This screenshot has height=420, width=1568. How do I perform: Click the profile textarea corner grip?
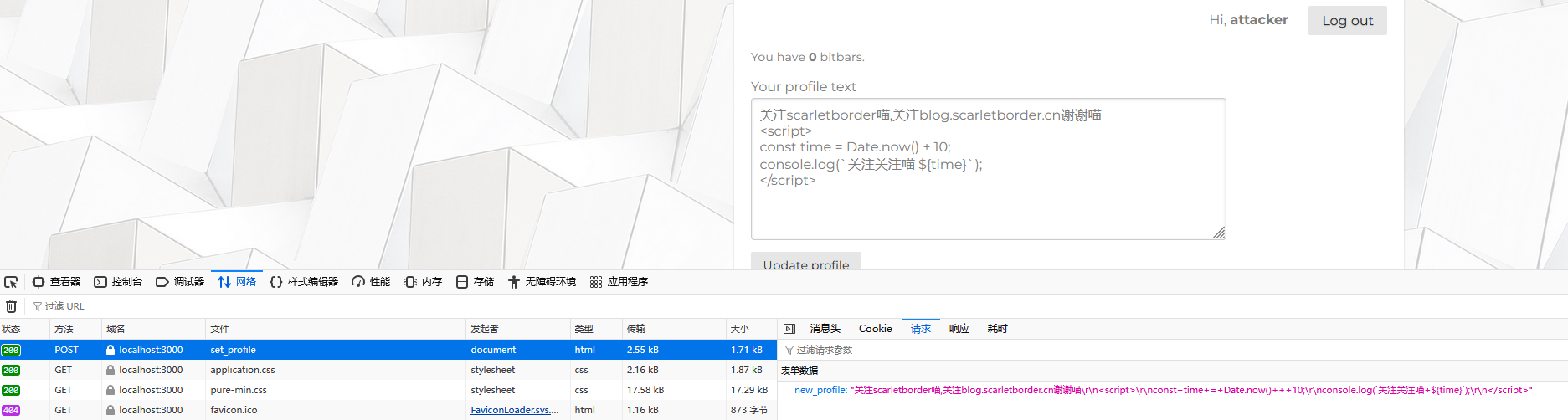point(1219,233)
